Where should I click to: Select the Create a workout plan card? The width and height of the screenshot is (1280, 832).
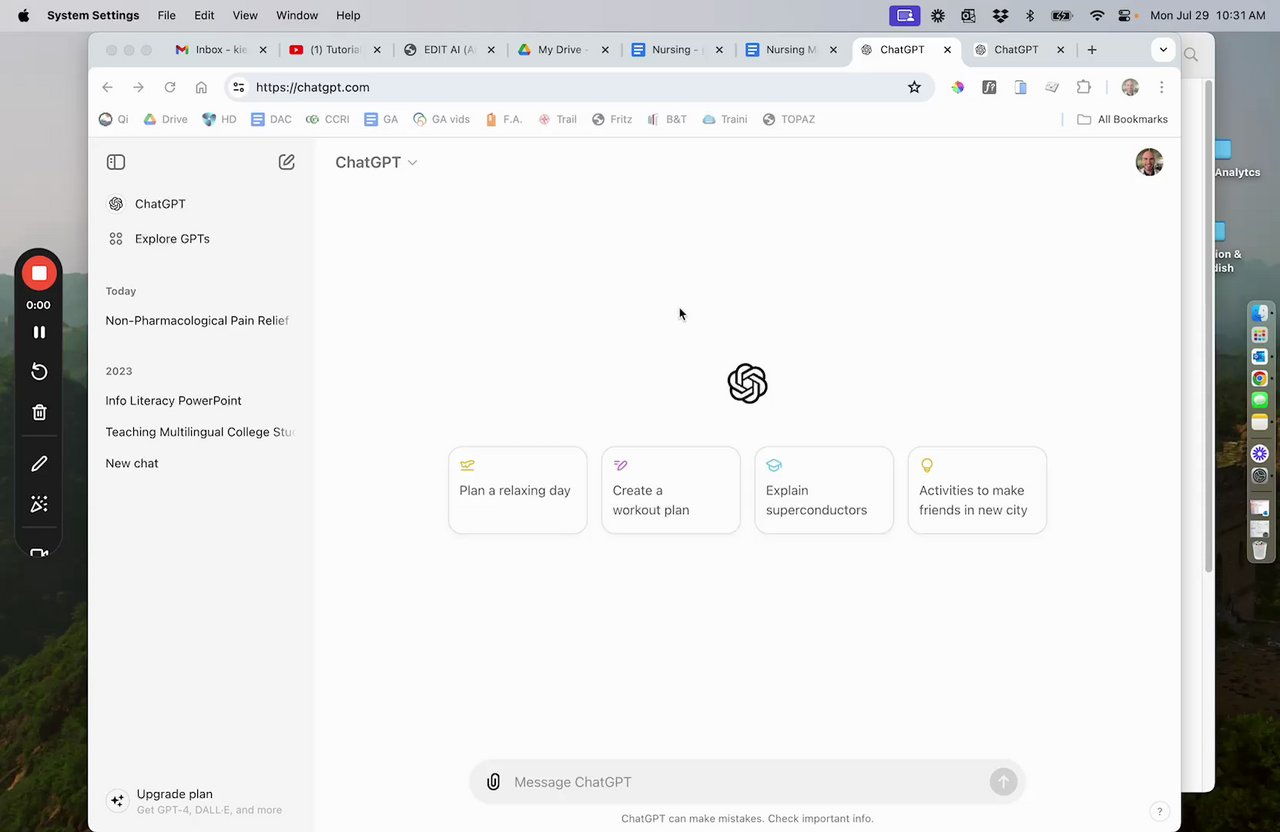click(671, 490)
